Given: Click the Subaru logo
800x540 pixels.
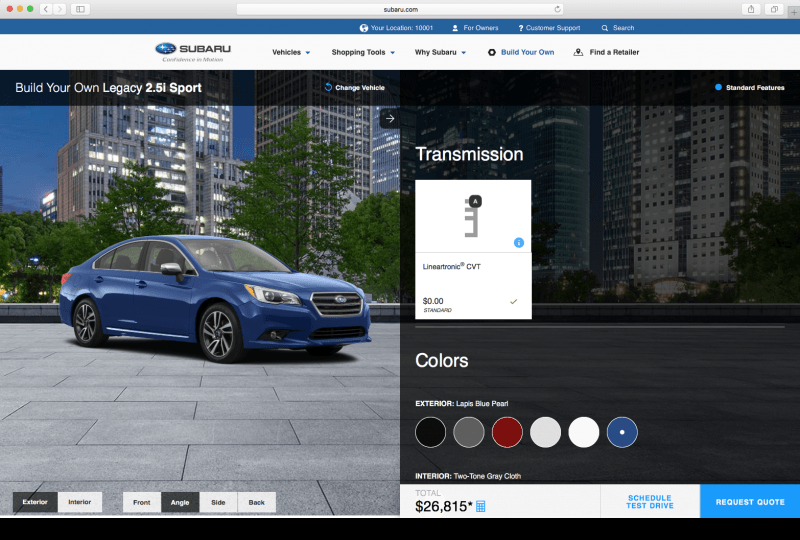Looking at the screenshot, I should pyautogui.click(x=193, y=52).
